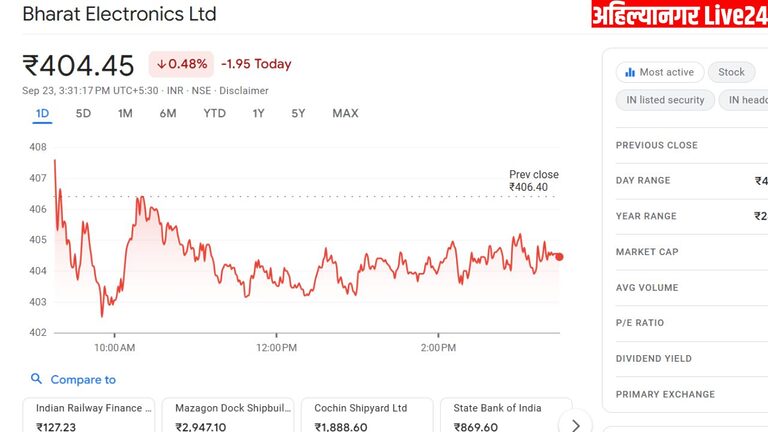The height and width of the screenshot is (432, 768).
Task: Click the IN listed security chip
Action: click(665, 100)
